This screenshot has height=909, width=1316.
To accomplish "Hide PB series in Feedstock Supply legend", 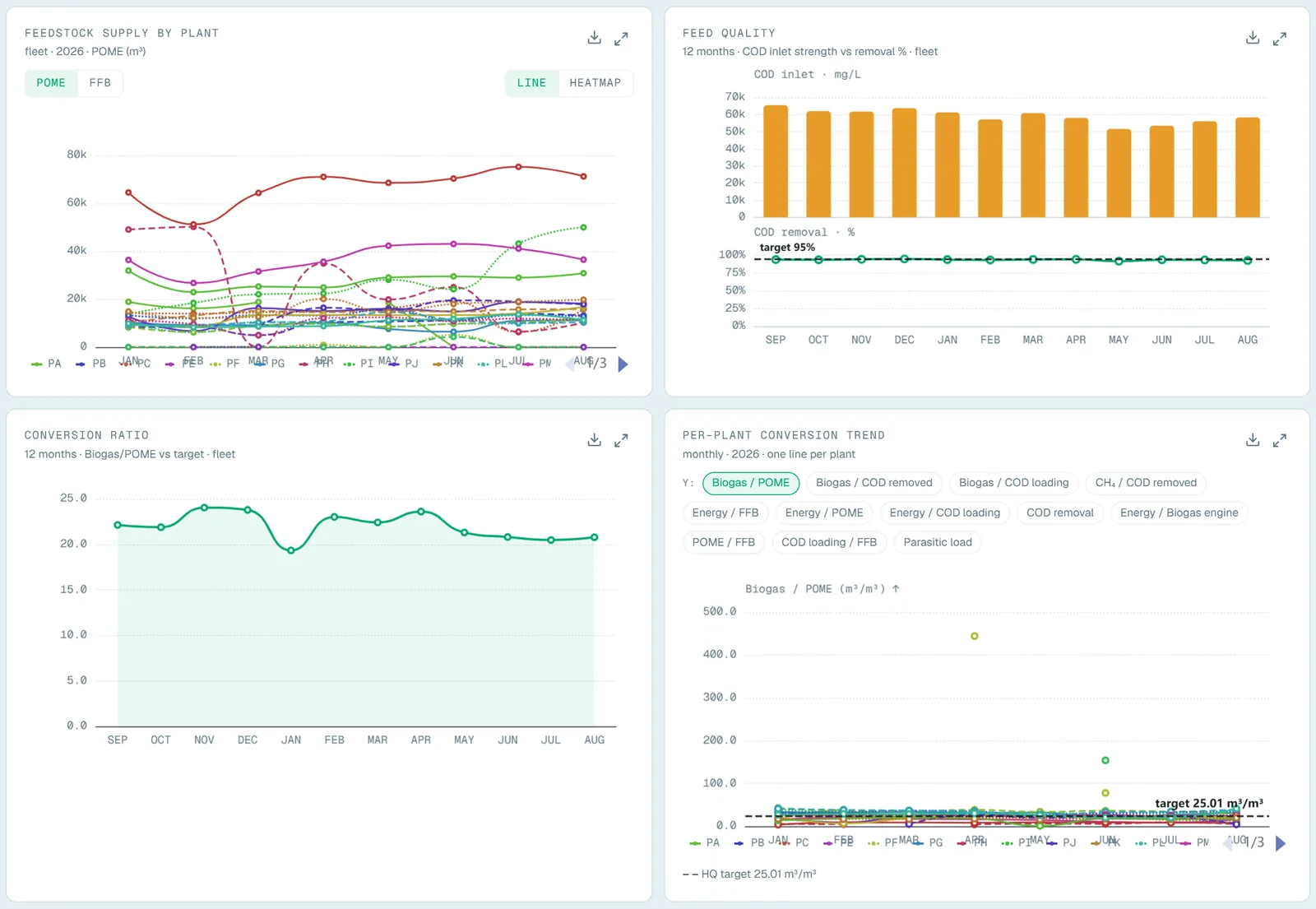I will point(91,364).
